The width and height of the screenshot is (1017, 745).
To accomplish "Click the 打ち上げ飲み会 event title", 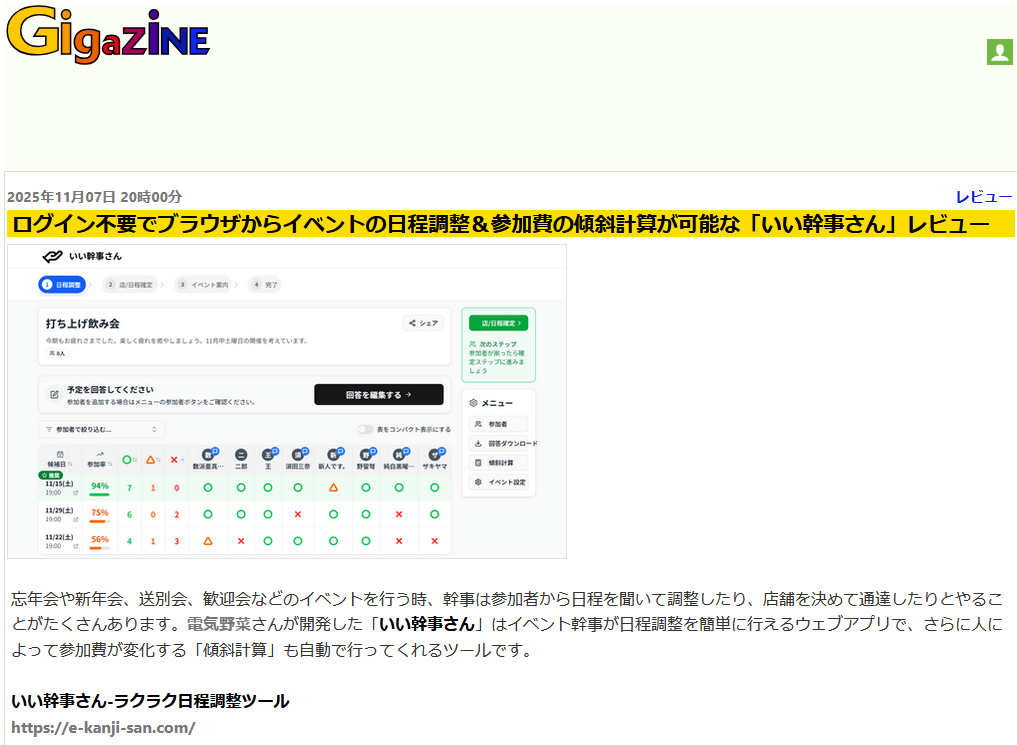I will tap(82, 324).
